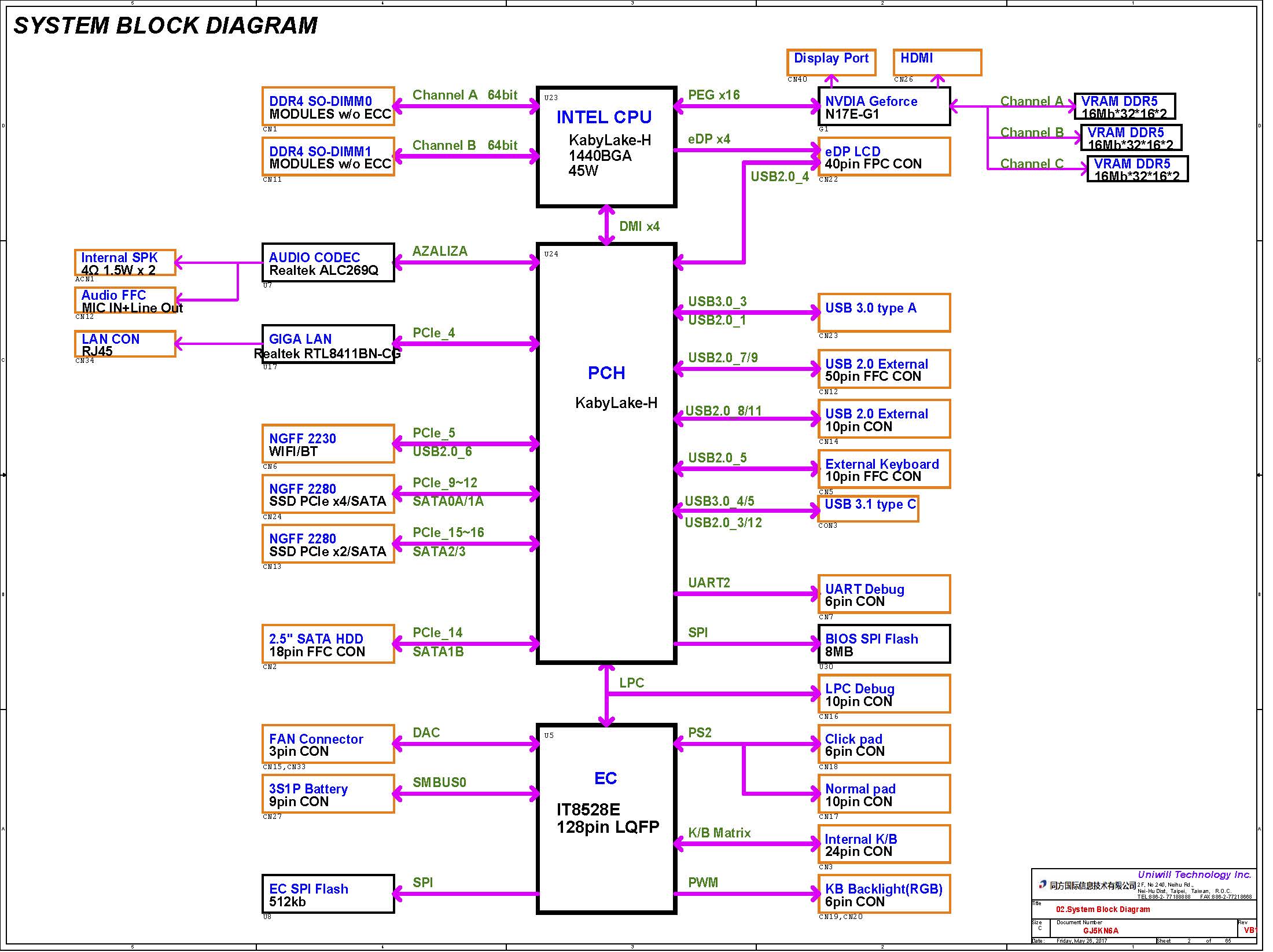
Task: Click the INTEL CPU block
Action: tap(606, 146)
